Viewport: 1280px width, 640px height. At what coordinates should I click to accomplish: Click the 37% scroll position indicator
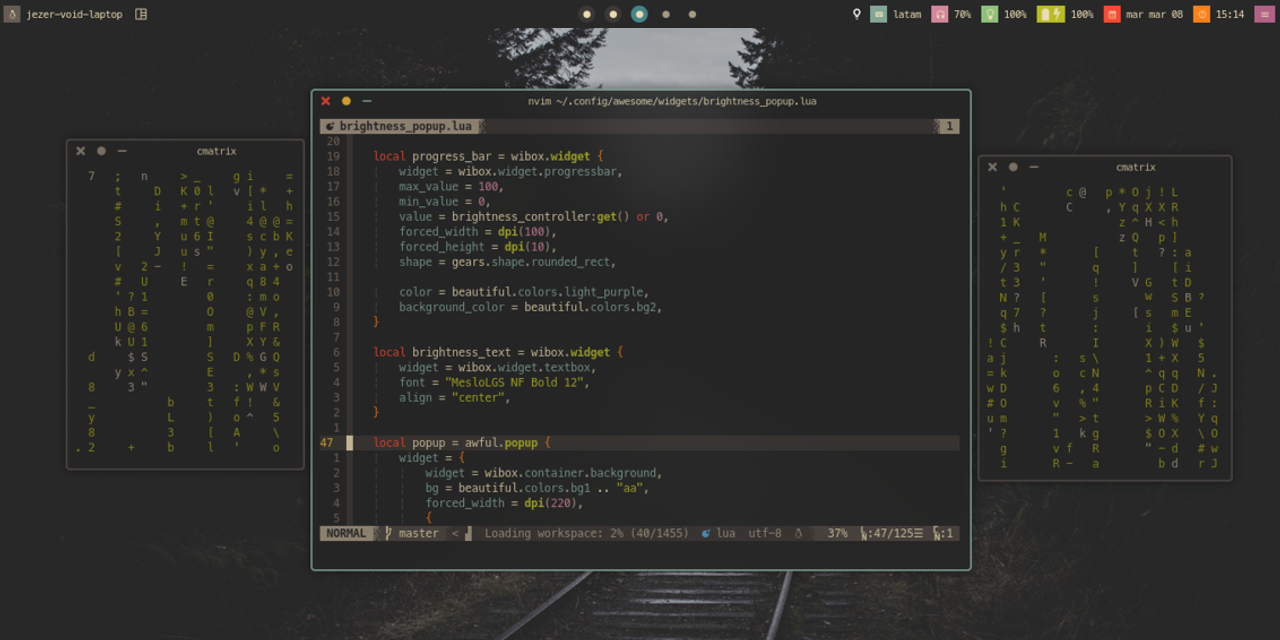point(836,533)
